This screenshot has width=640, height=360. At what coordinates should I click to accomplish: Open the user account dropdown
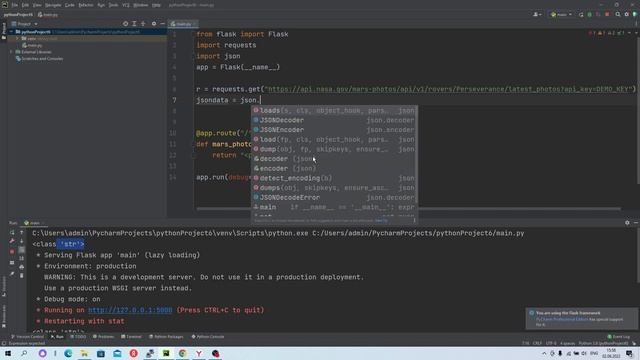tap(537, 15)
